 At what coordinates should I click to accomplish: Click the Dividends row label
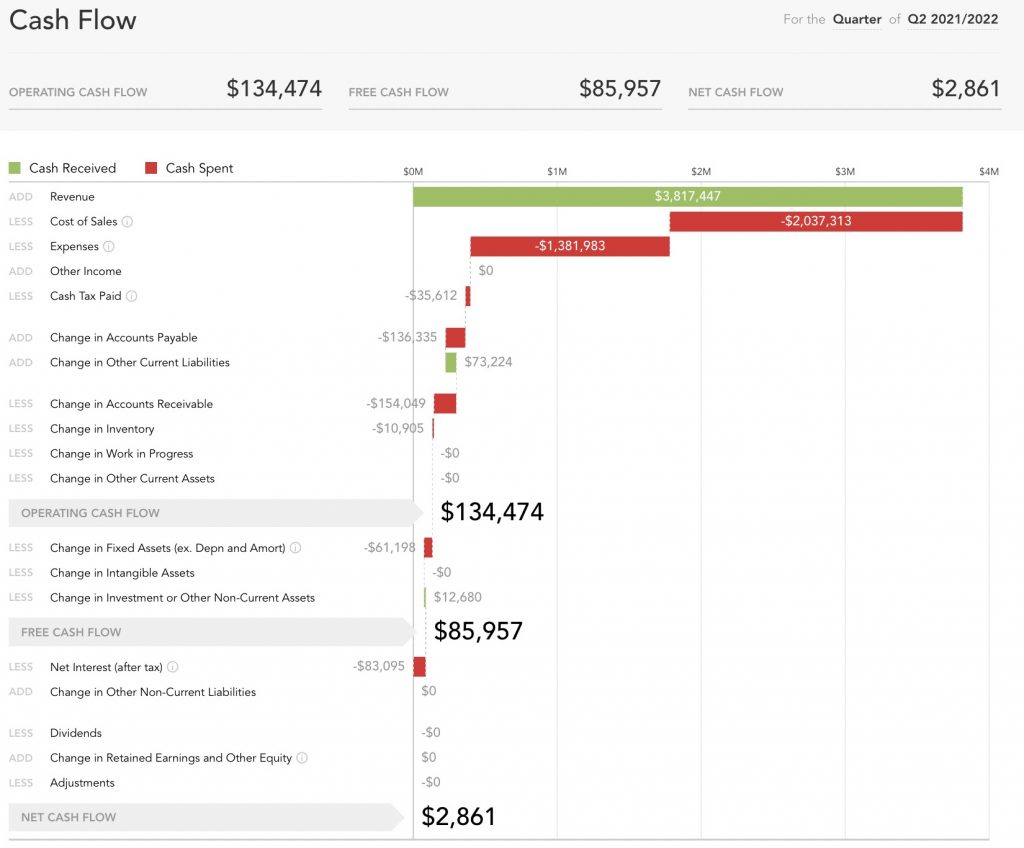pos(76,733)
